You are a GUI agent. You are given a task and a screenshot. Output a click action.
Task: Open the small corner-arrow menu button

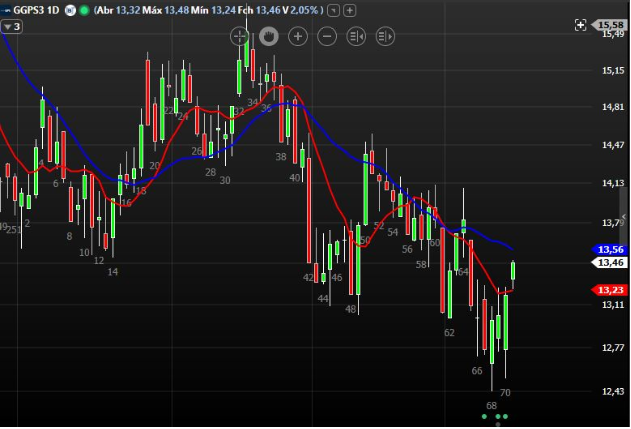(333, 10)
